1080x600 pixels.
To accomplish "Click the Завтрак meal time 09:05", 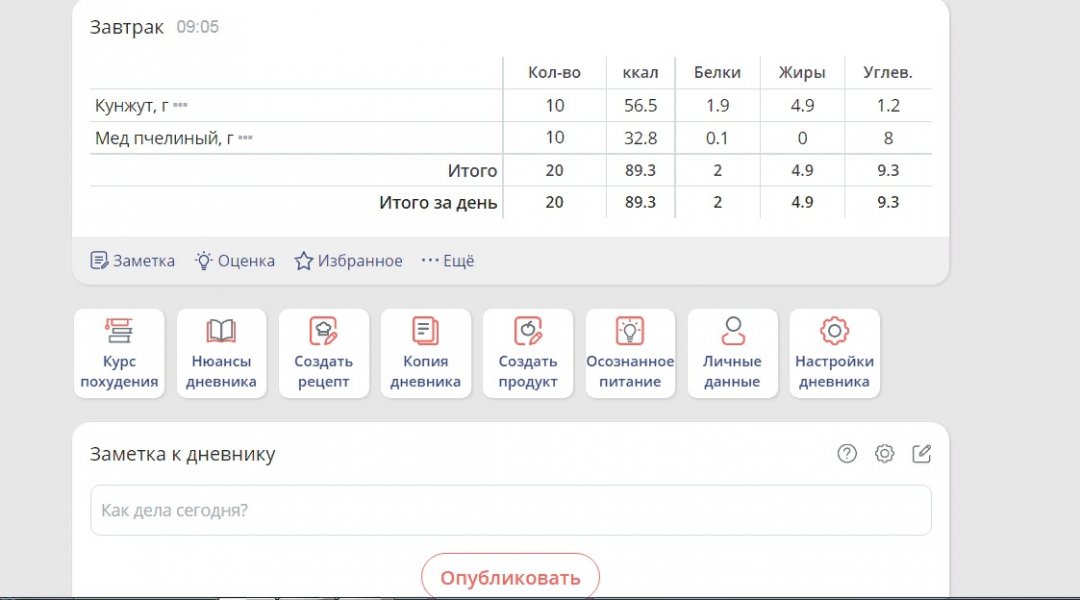I will (198, 27).
